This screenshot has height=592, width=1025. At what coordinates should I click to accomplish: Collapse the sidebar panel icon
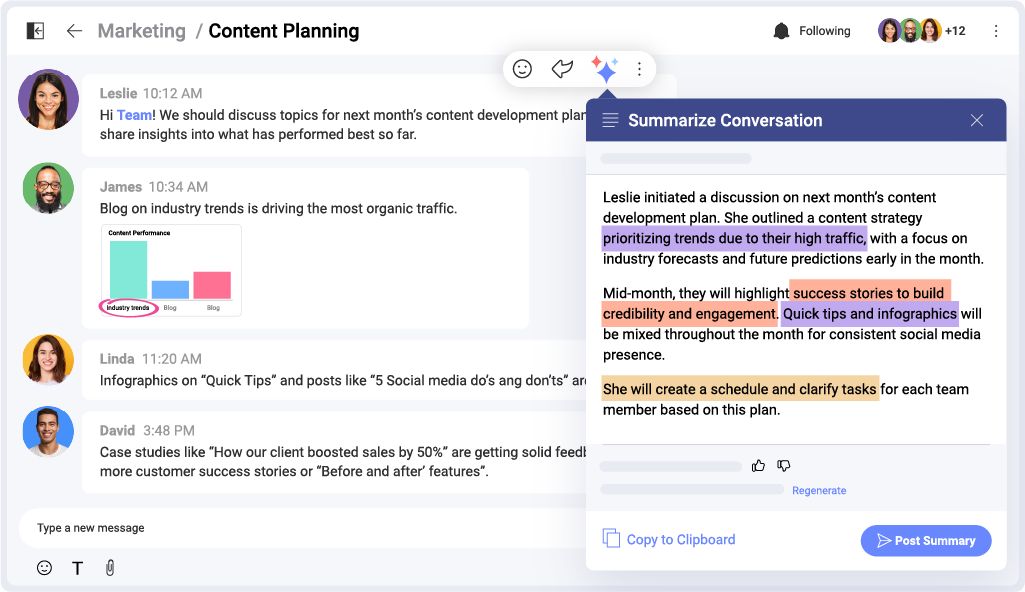pyautogui.click(x=35, y=31)
